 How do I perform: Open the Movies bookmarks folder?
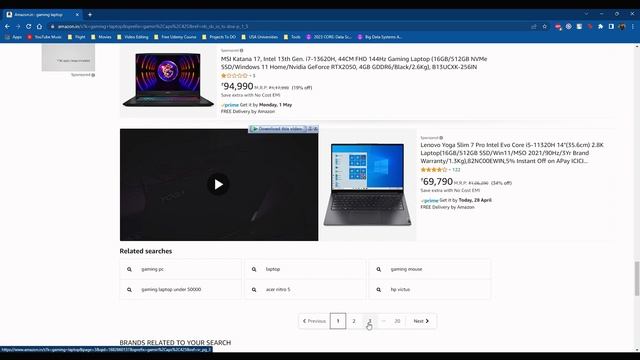[101, 37]
